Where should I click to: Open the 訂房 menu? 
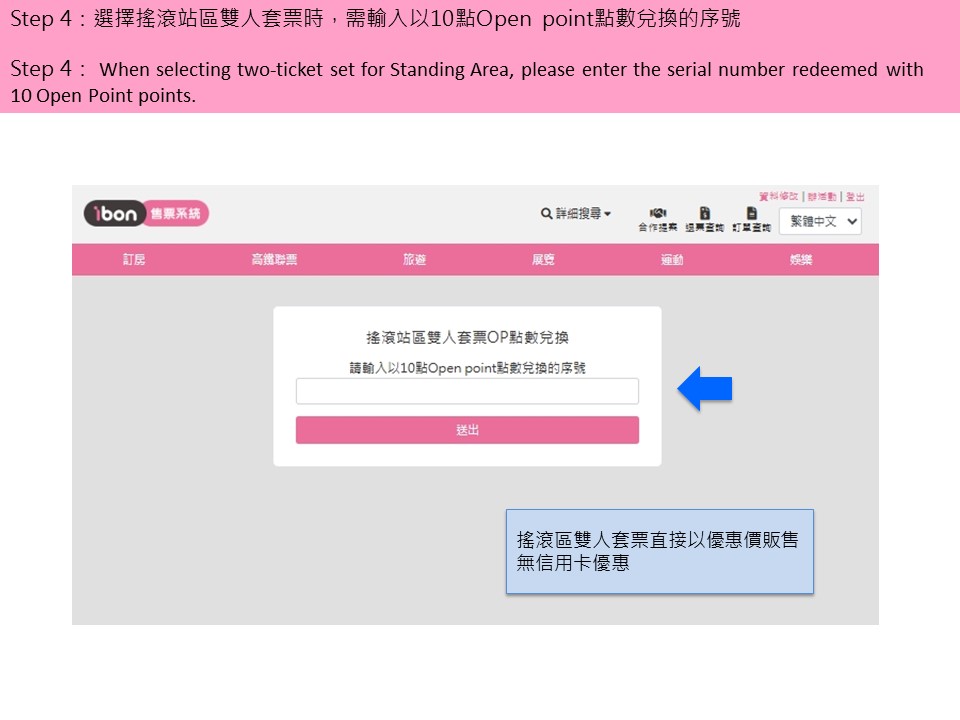(x=134, y=260)
